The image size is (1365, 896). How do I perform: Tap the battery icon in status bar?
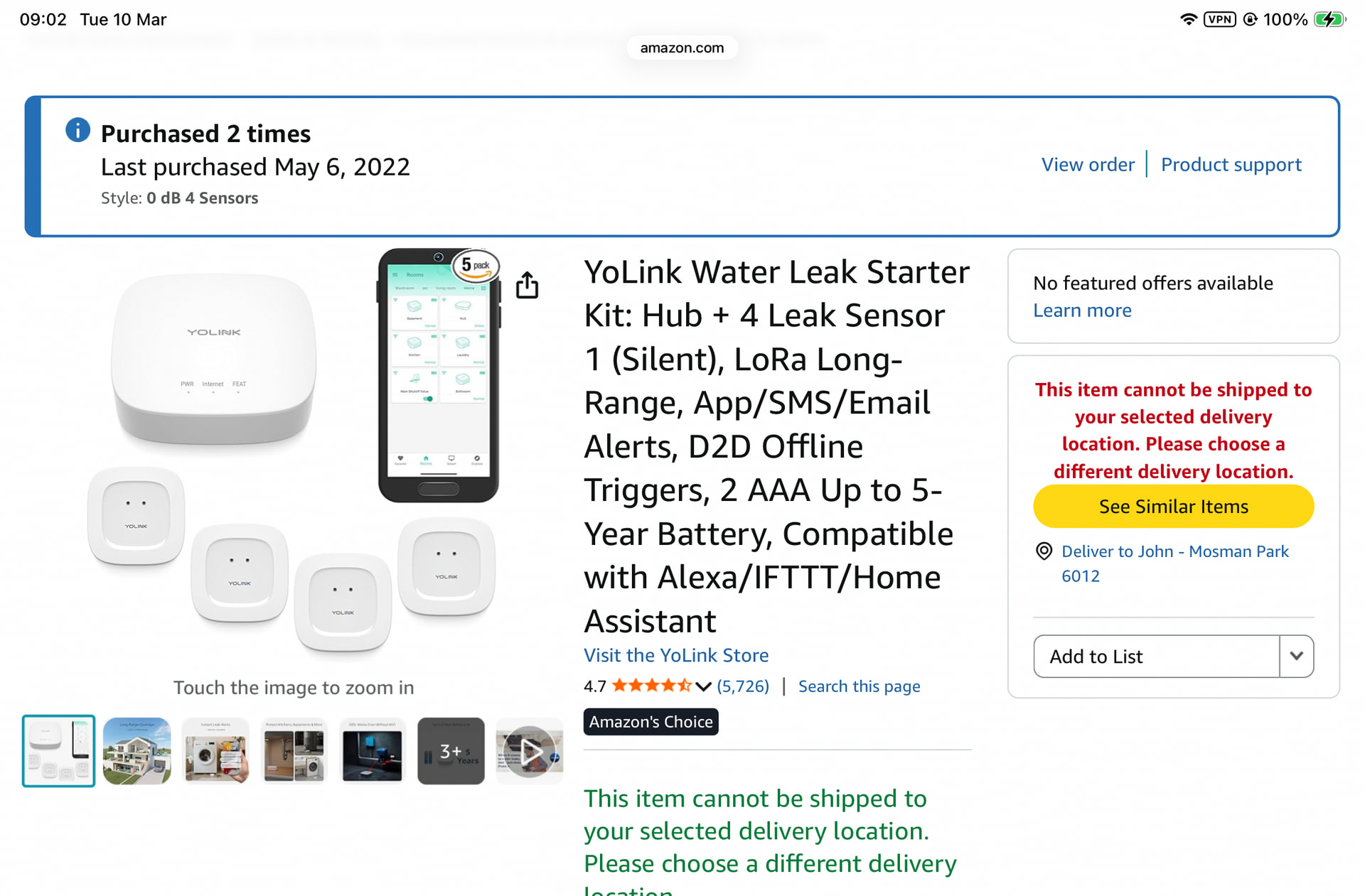1329,19
